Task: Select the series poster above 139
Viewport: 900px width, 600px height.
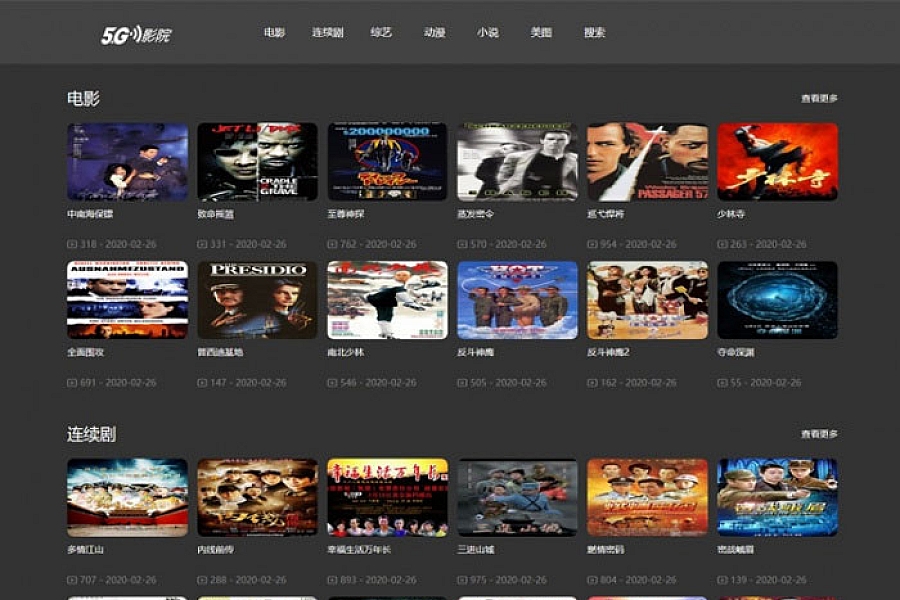Action: pyautogui.click(x=778, y=498)
